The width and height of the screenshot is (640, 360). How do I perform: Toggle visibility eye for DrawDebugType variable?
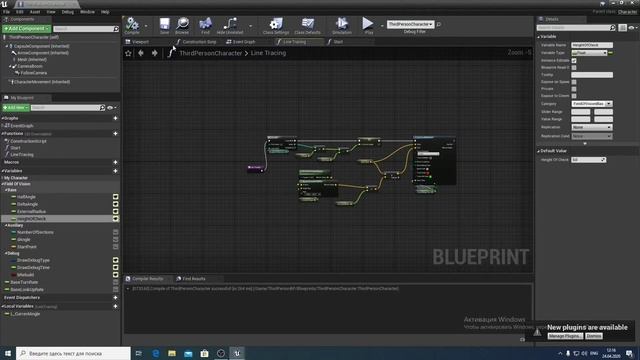pyautogui.click(x=116, y=260)
